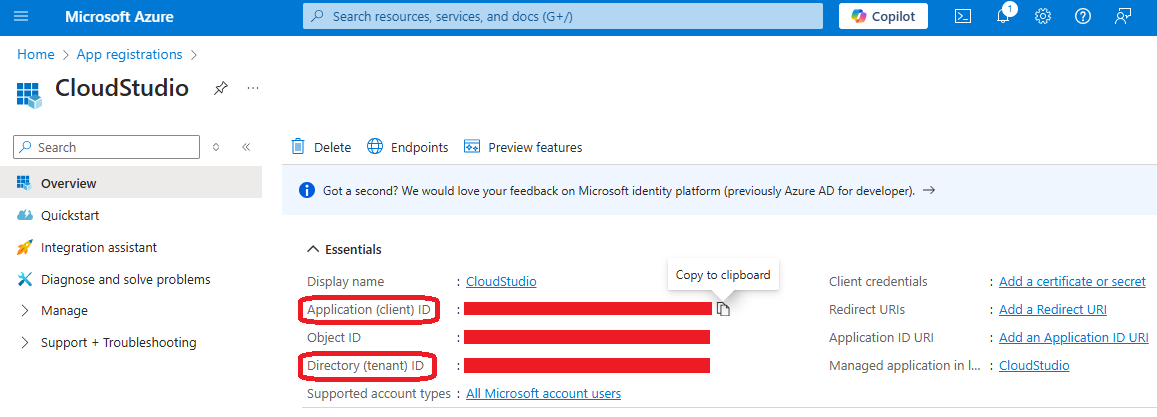
Task: Collapse the left sidebar with double chevron
Action: point(246,147)
